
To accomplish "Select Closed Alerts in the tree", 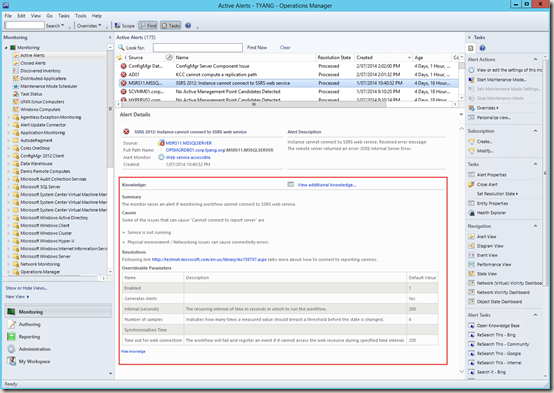I will (x=33, y=63).
